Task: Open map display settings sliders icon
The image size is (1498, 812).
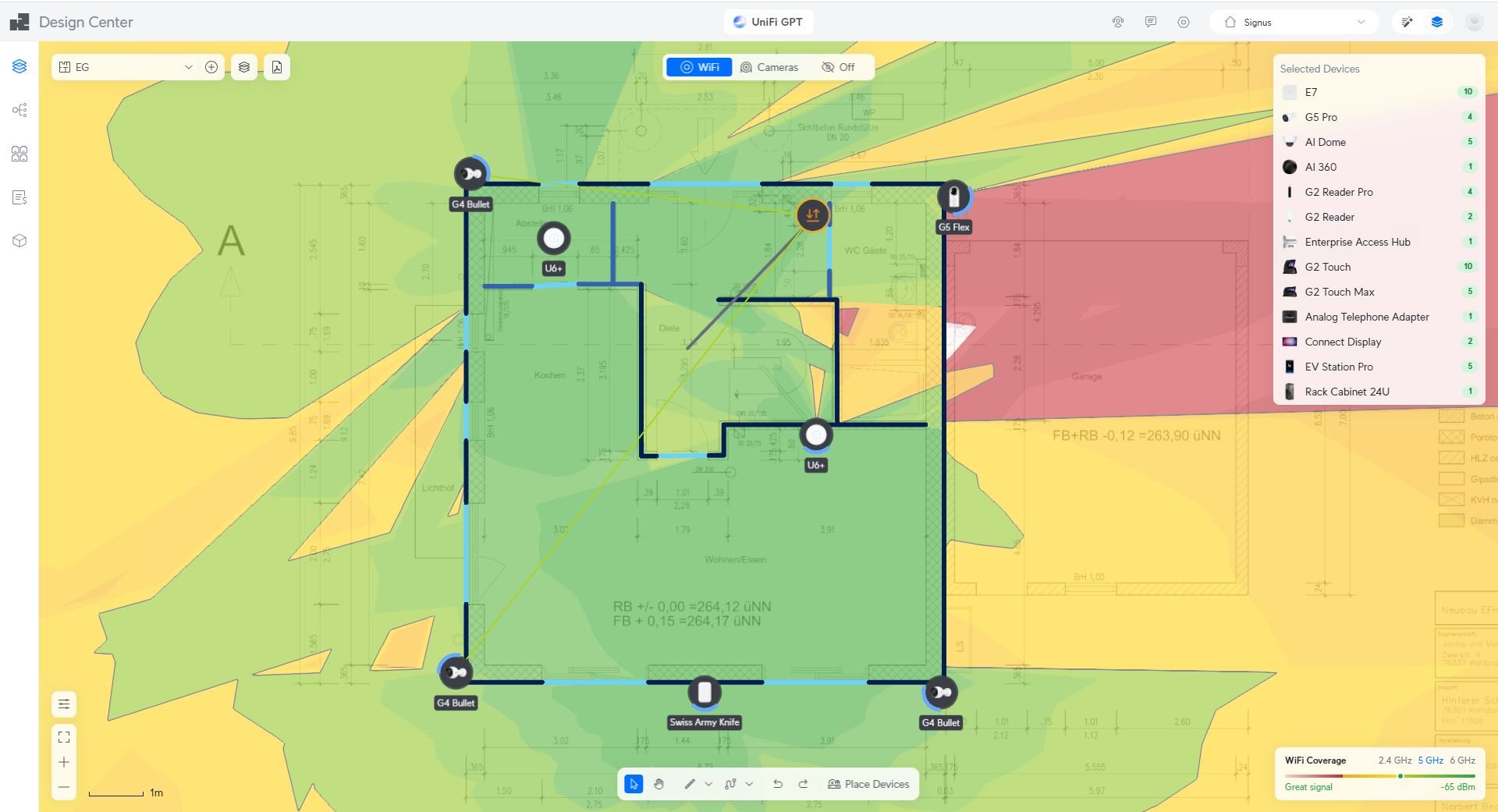Action: click(x=64, y=704)
